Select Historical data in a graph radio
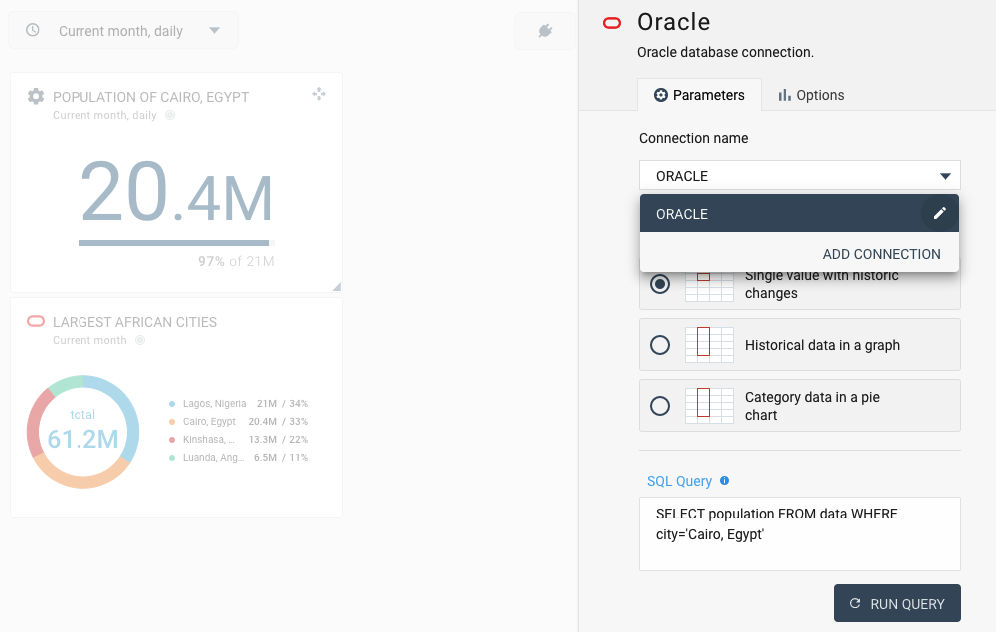The height and width of the screenshot is (632, 996). [x=660, y=345]
